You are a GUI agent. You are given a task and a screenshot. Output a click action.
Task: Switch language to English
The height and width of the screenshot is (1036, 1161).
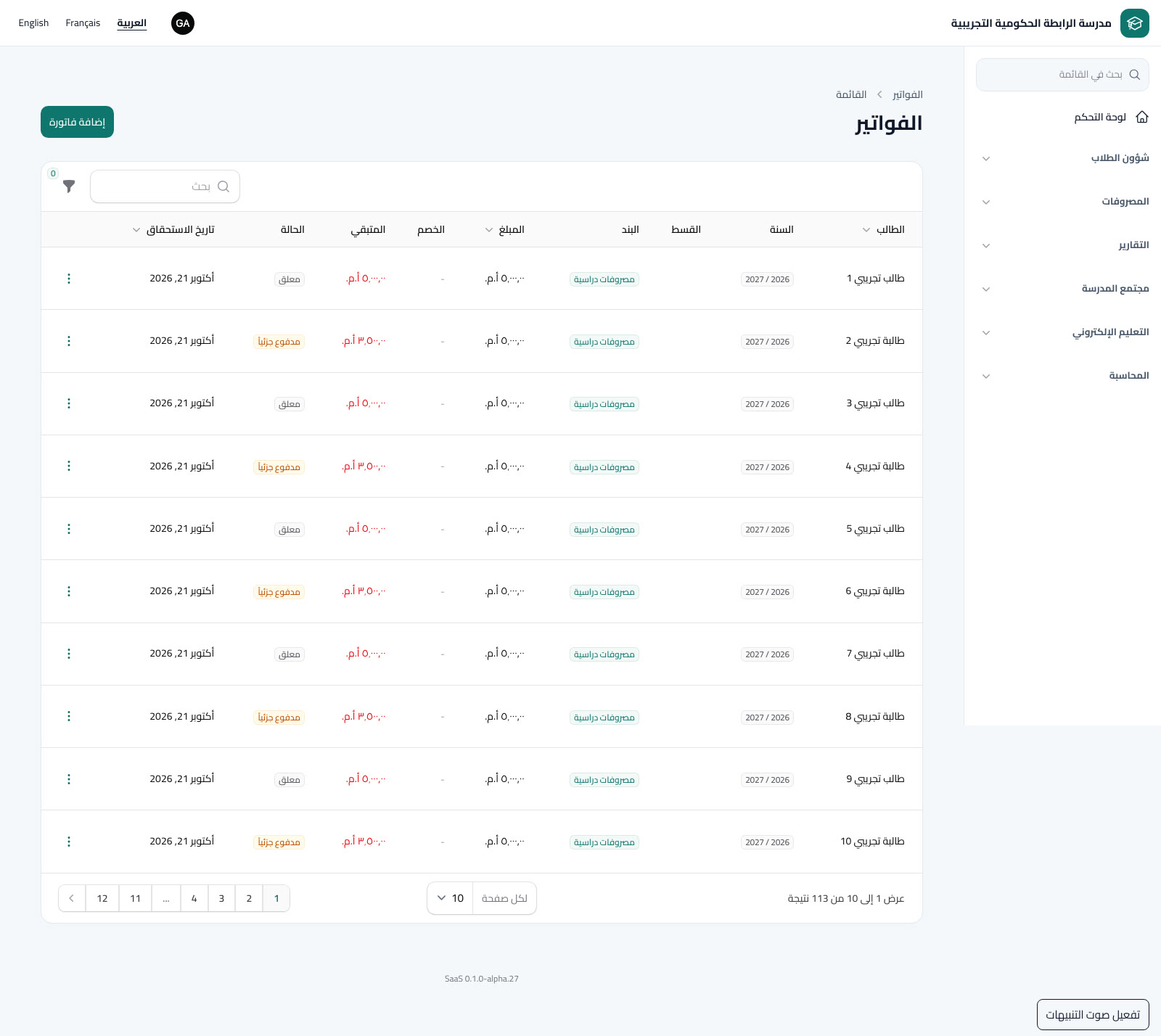pyautogui.click(x=33, y=23)
